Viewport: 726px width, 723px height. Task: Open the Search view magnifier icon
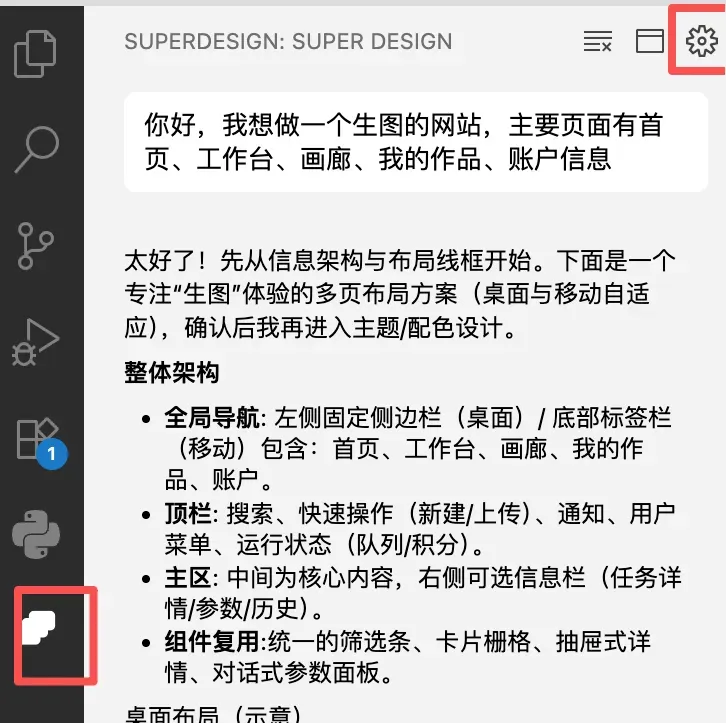(37, 149)
